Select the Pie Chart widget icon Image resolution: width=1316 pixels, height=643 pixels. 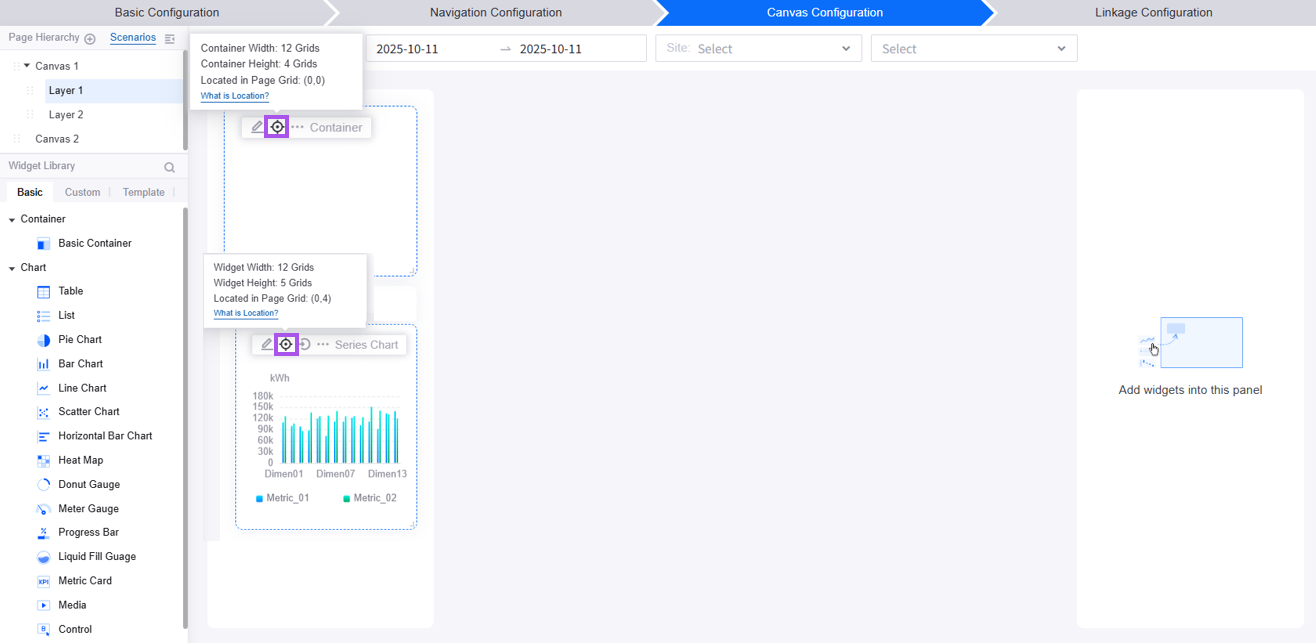(x=43, y=340)
